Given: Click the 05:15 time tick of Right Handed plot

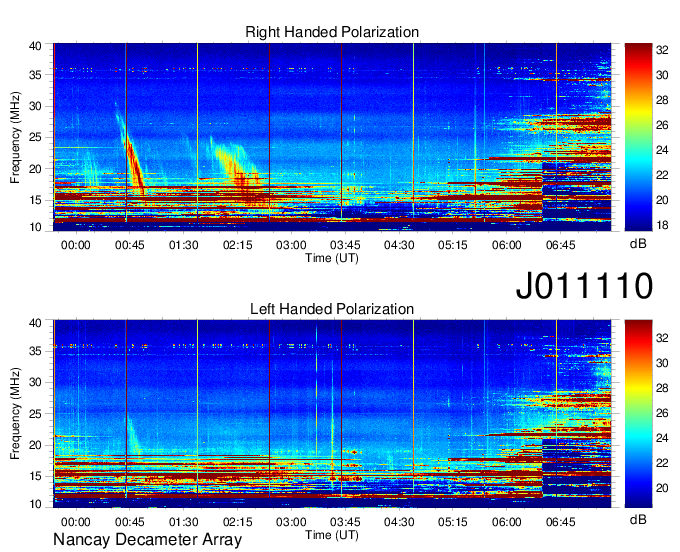Looking at the screenshot, I should point(453,245).
